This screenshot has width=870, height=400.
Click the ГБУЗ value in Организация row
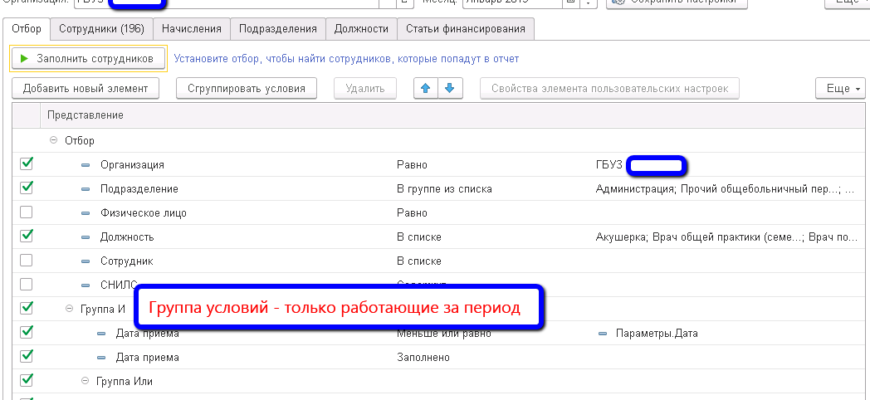pos(609,165)
